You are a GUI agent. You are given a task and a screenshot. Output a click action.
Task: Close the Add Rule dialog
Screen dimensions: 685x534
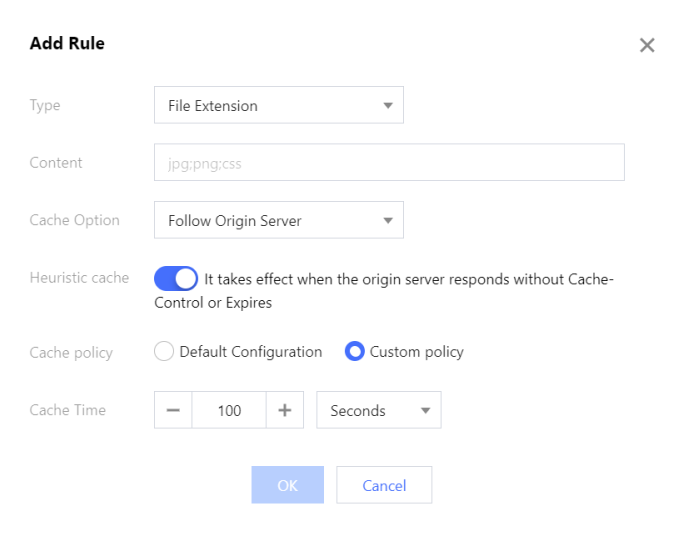647,45
